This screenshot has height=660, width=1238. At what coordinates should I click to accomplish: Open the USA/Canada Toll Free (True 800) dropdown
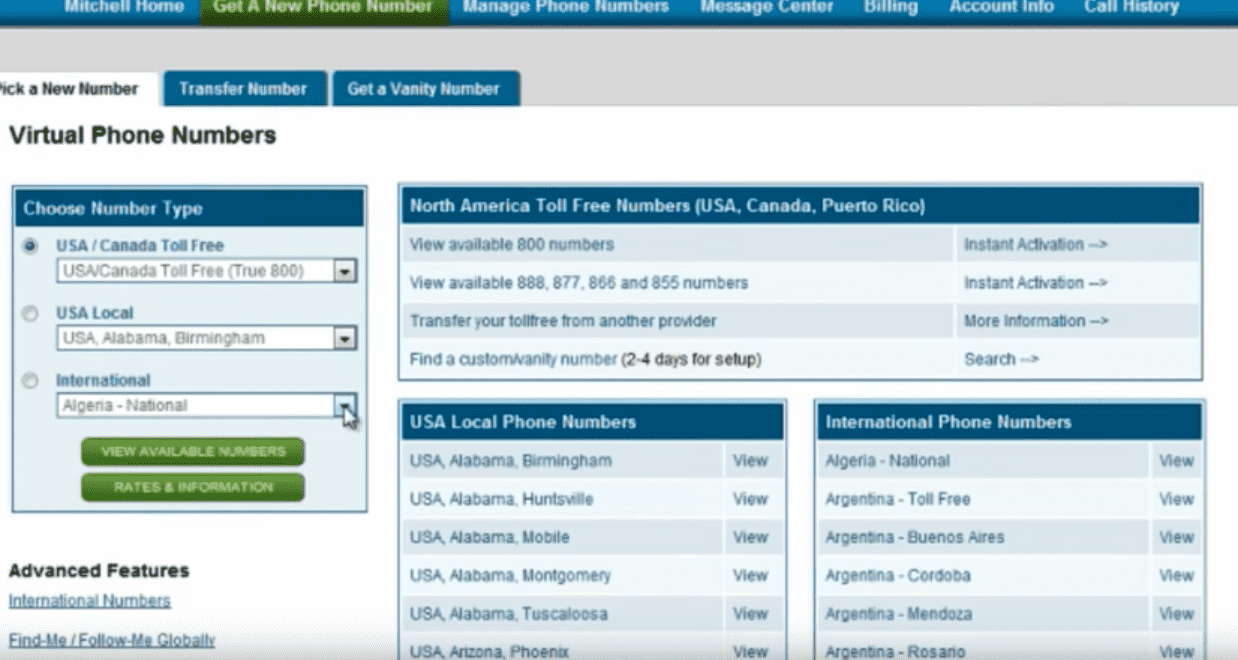click(344, 271)
